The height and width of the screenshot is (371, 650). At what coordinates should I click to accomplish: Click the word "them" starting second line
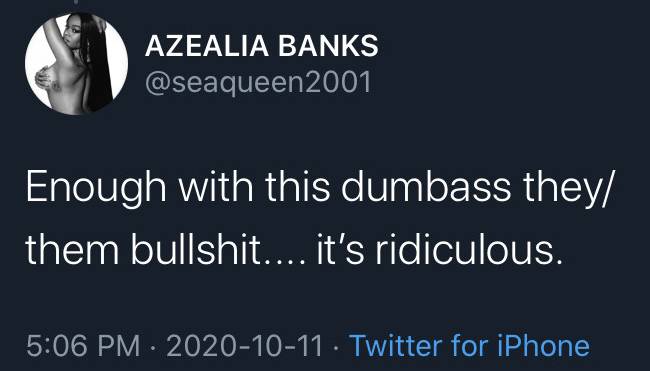point(73,251)
